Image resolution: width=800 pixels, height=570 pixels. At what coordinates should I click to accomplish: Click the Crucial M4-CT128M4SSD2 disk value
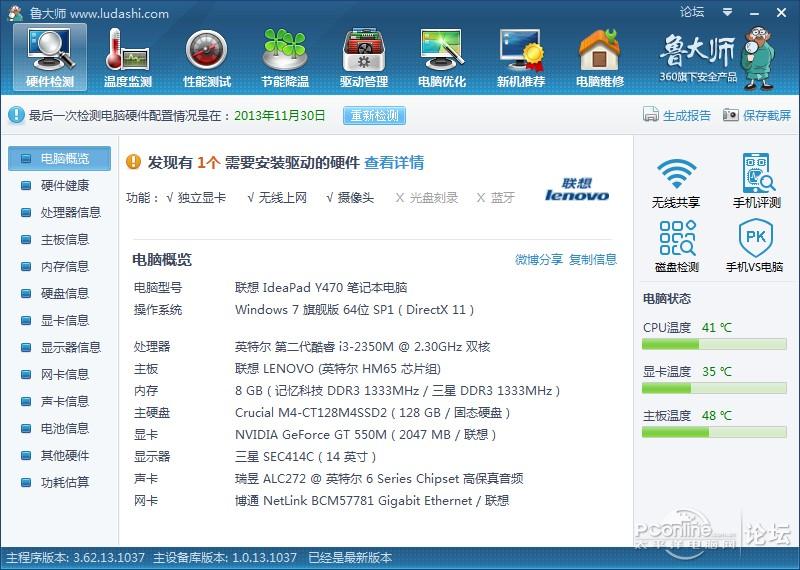point(372,413)
